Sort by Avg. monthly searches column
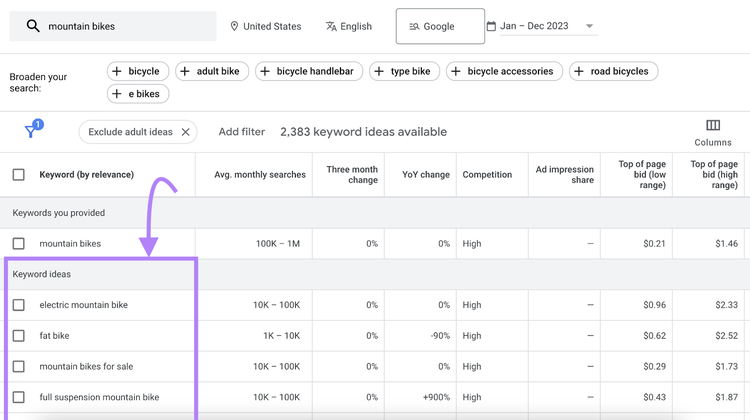Viewport: 750px width, 420px height. pyautogui.click(x=260, y=175)
